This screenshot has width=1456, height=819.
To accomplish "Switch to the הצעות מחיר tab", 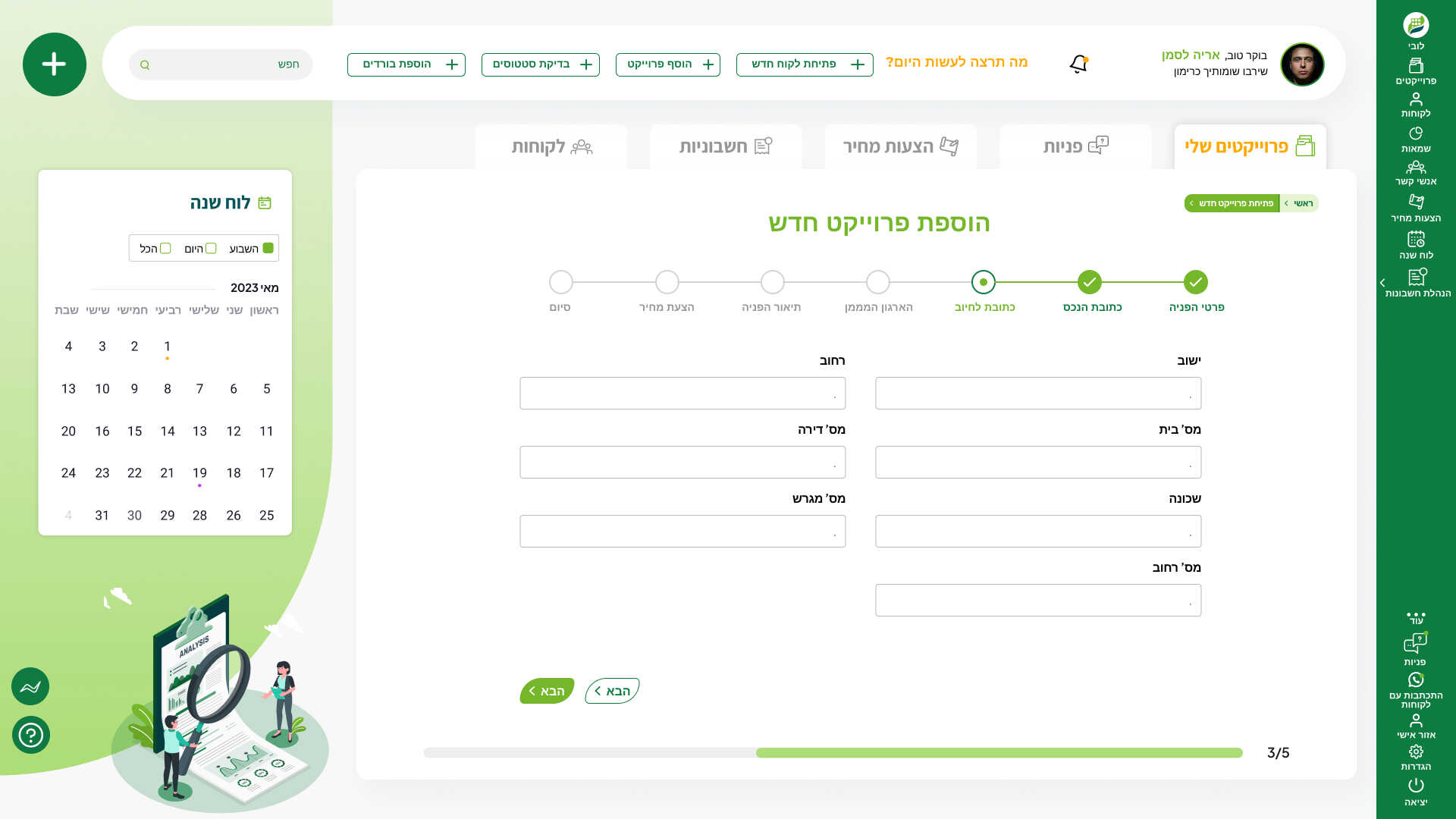I will click(900, 146).
